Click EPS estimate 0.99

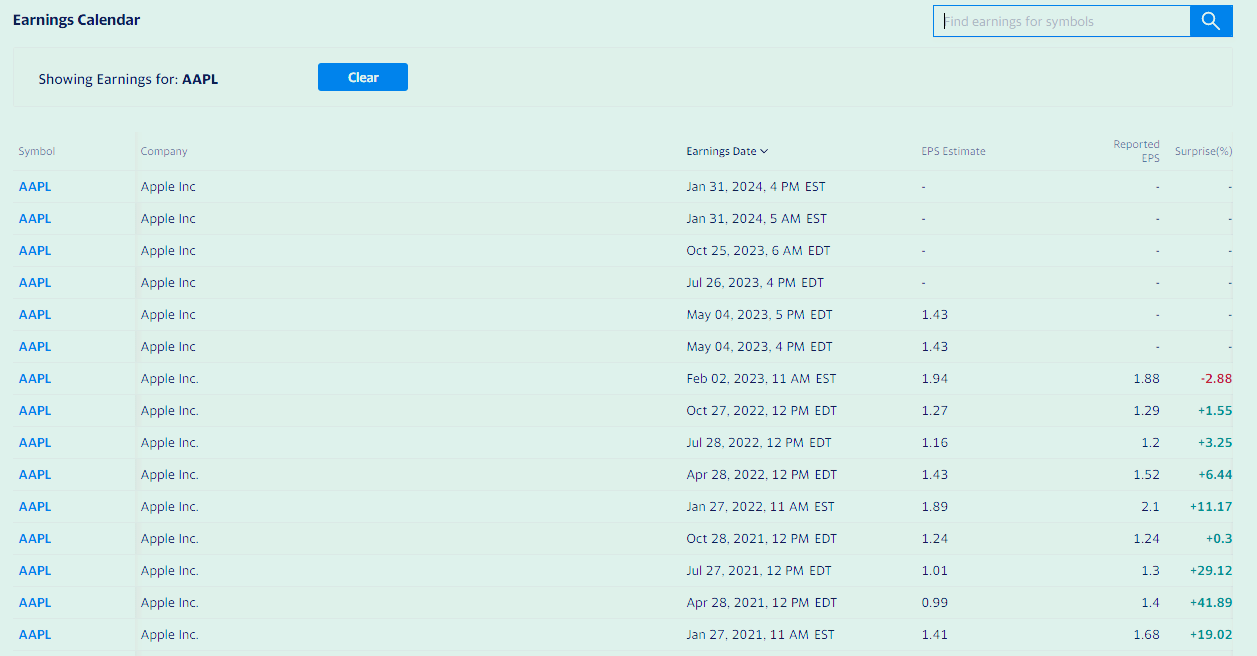[x=934, y=603]
